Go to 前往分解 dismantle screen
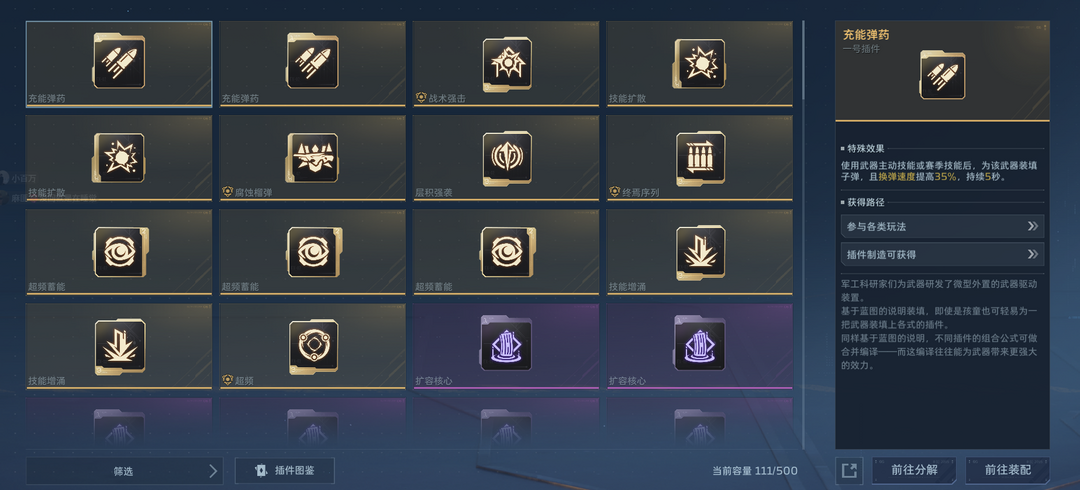Viewport: 1080px width, 490px height. coord(914,470)
